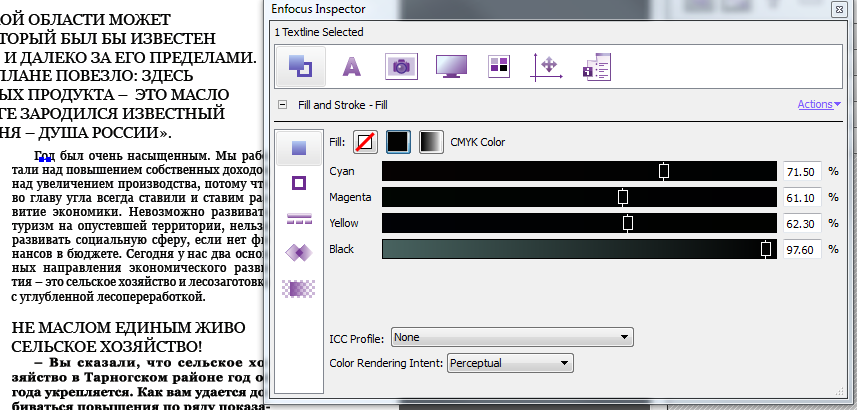This screenshot has height=410, width=857.
Task: Click document line 'НЯ – ДУША РОССИИ»'
Action: tap(86, 133)
